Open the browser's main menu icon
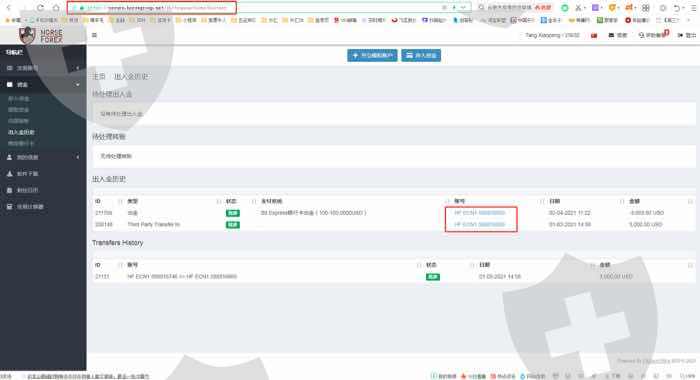Image resolution: width=700 pixels, height=380 pixels. tap(693, 8)
